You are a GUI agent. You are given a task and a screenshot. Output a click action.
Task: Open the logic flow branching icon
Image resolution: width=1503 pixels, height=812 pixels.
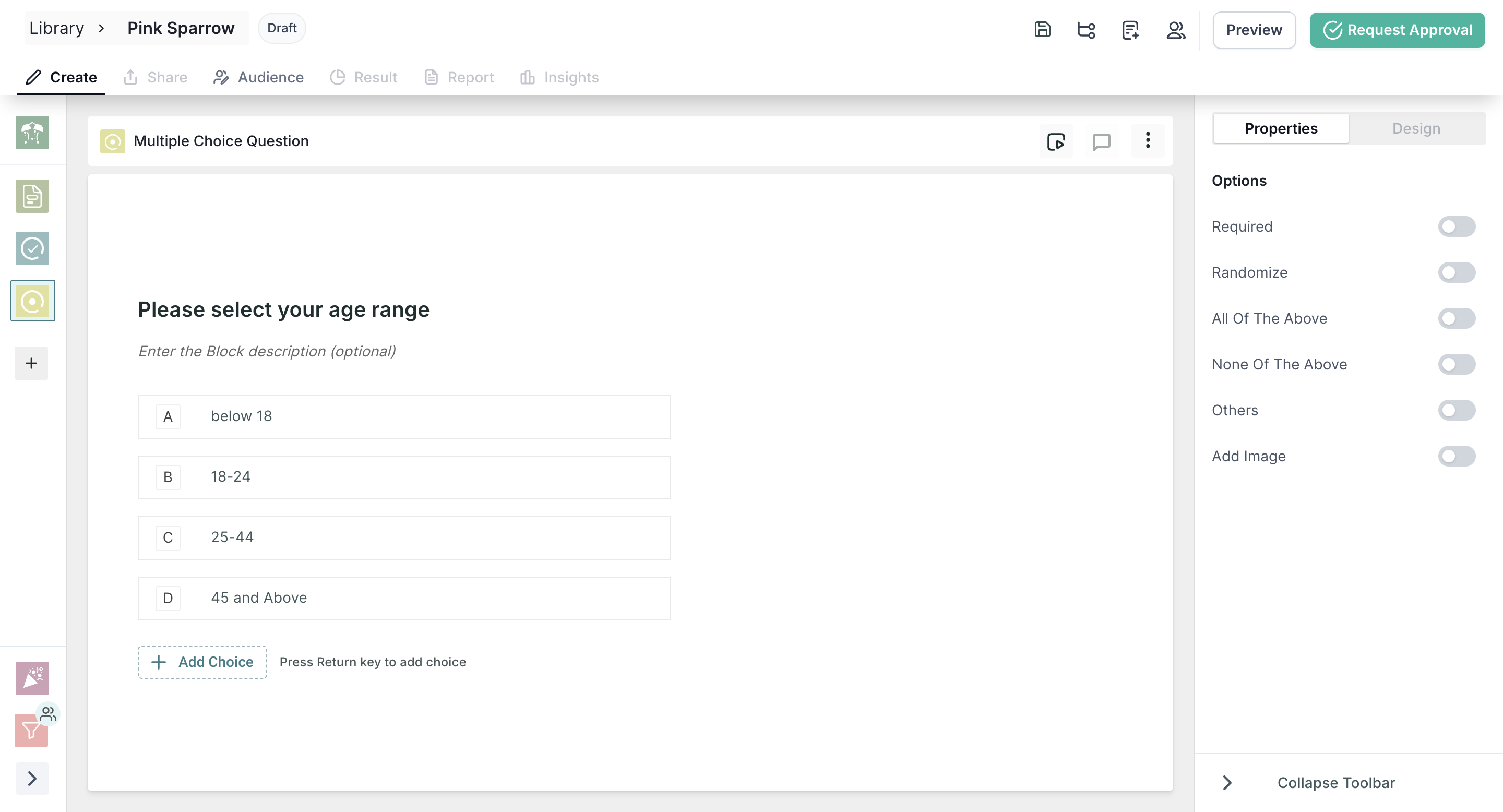tap(1086, 29)
